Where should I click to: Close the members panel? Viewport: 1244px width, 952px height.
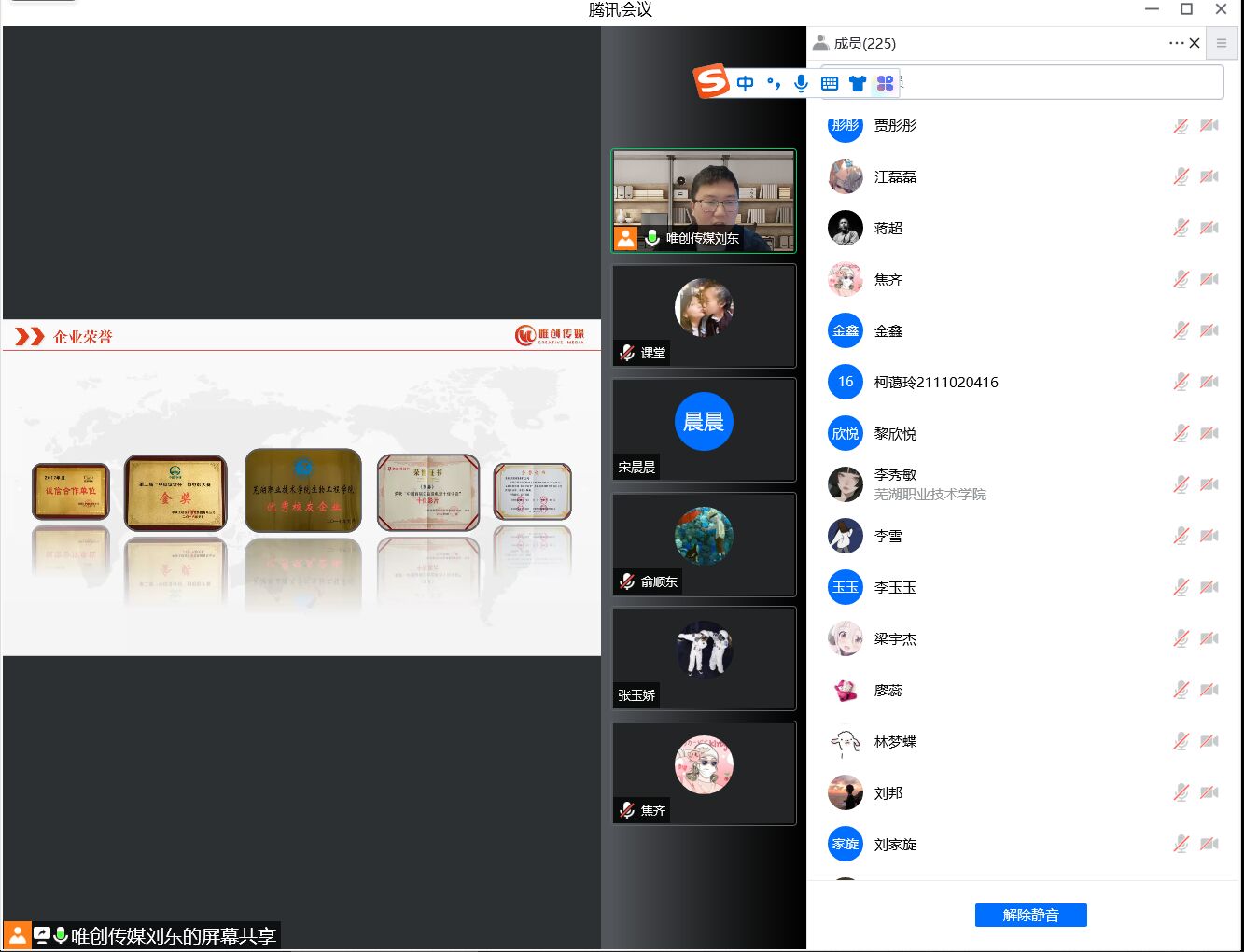click(x=1195, y=43)
